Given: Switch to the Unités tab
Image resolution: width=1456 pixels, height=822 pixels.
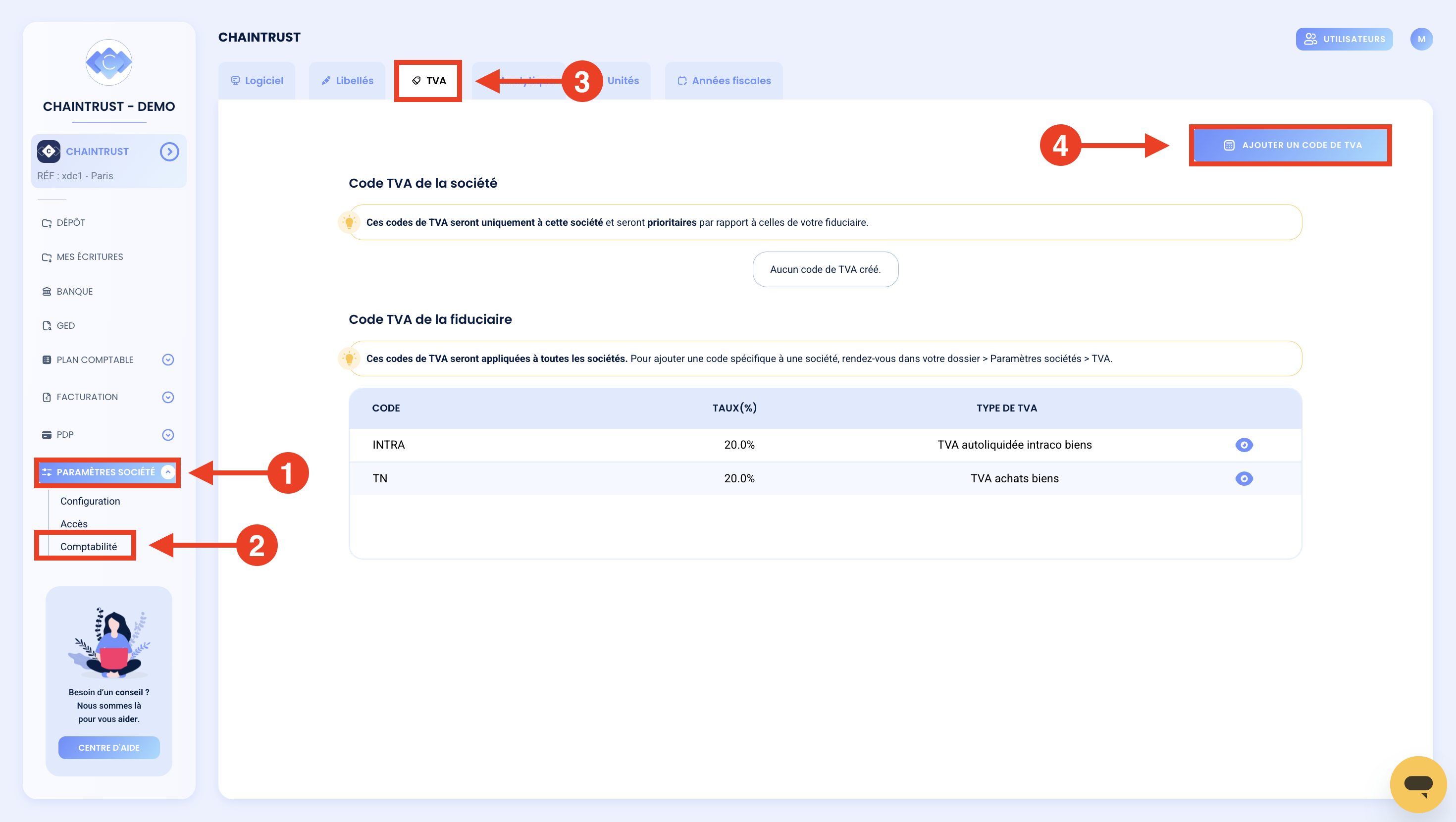Looking at the screenshot, I should tap(623, 80).
